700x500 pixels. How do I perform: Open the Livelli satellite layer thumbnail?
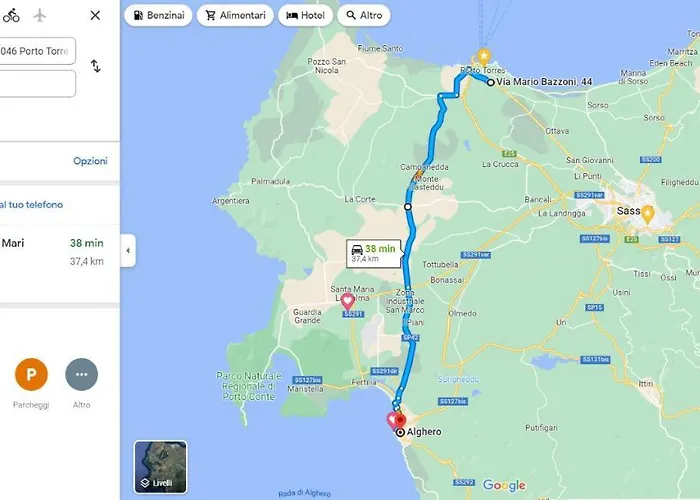pyautogui.click(x=160, y=467)
